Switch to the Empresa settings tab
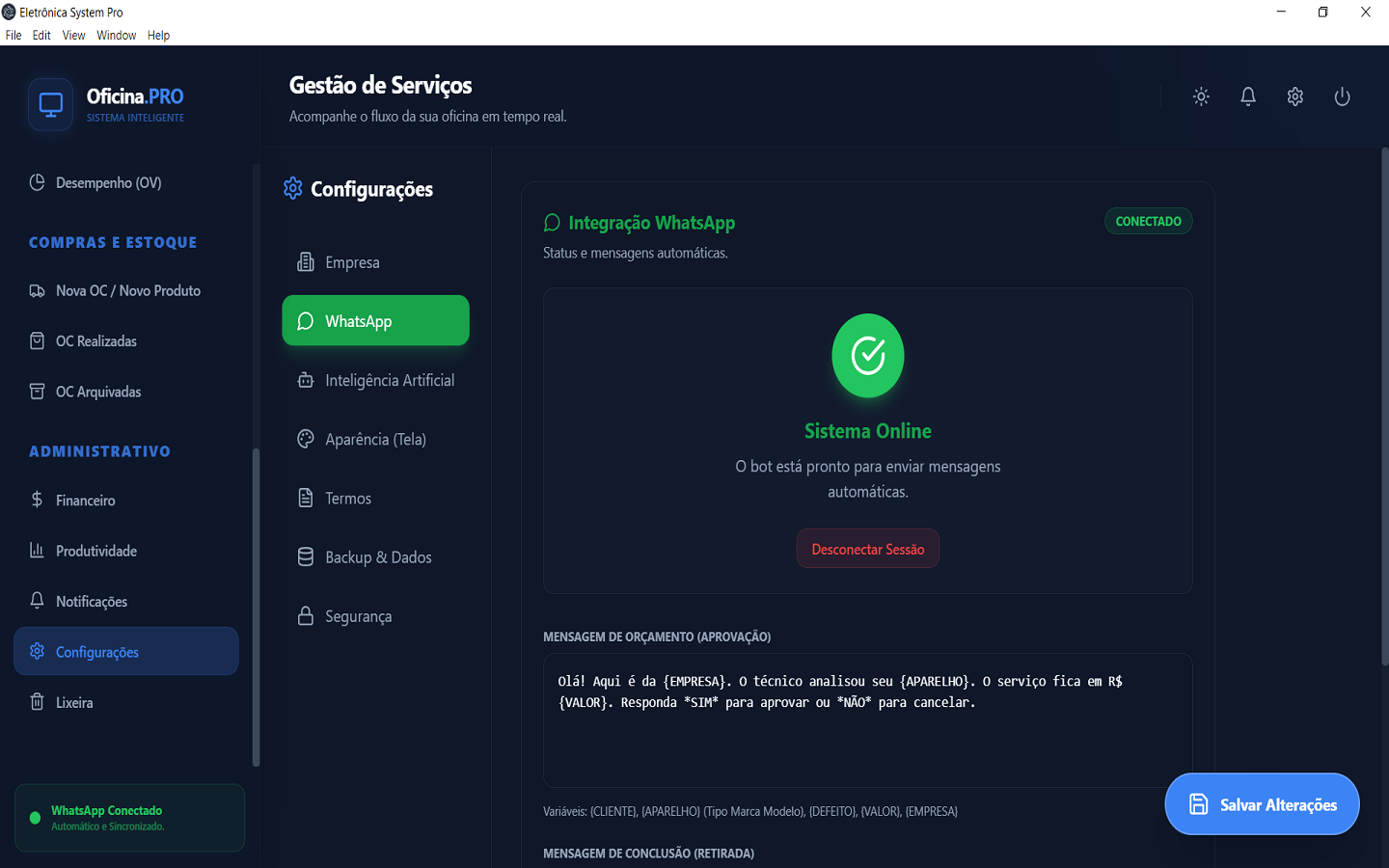 375,262
